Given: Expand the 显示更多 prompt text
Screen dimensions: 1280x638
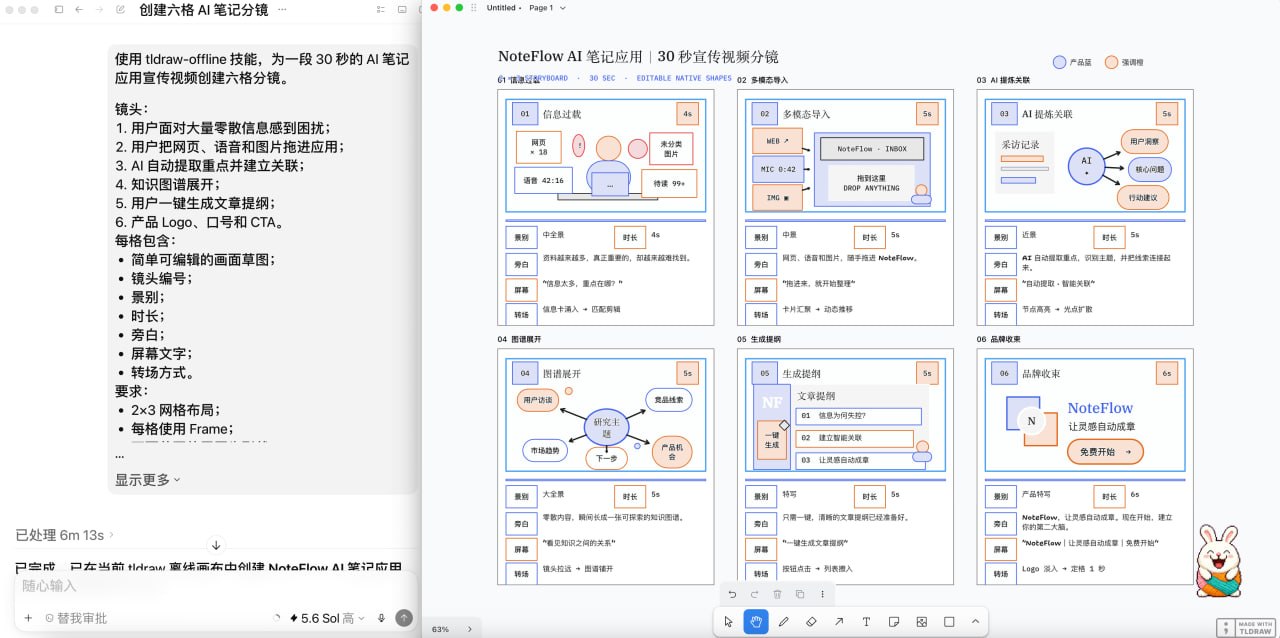Looking at the screenshot, I should 148,480.
